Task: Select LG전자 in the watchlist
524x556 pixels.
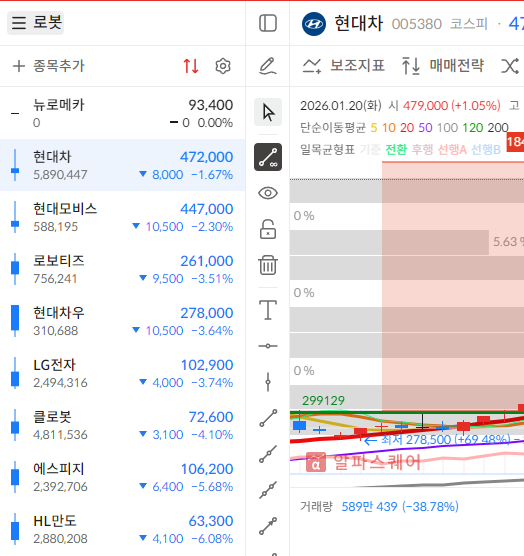Action: point(123,373)
